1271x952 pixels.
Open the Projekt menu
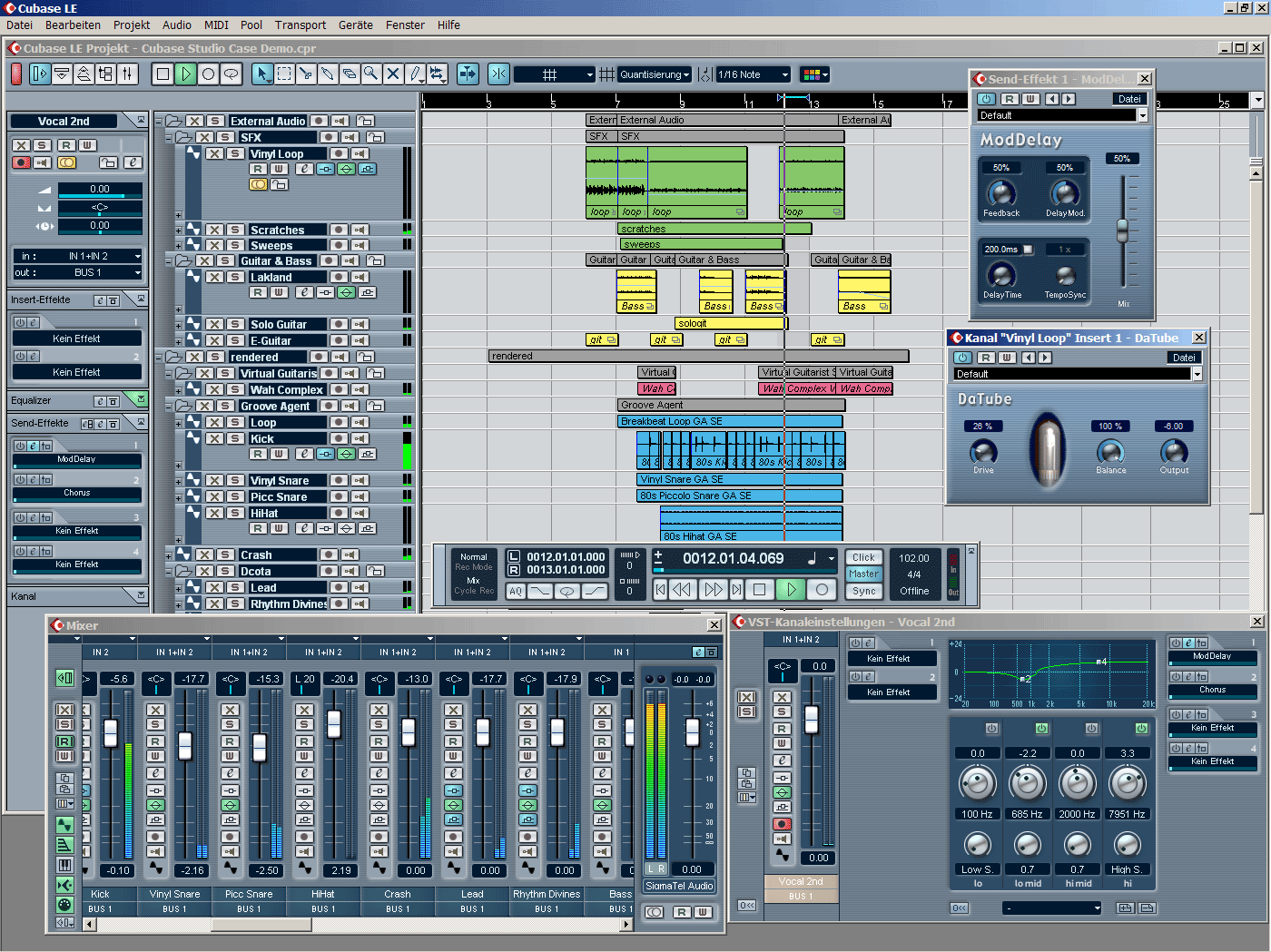tap(132, 25)
